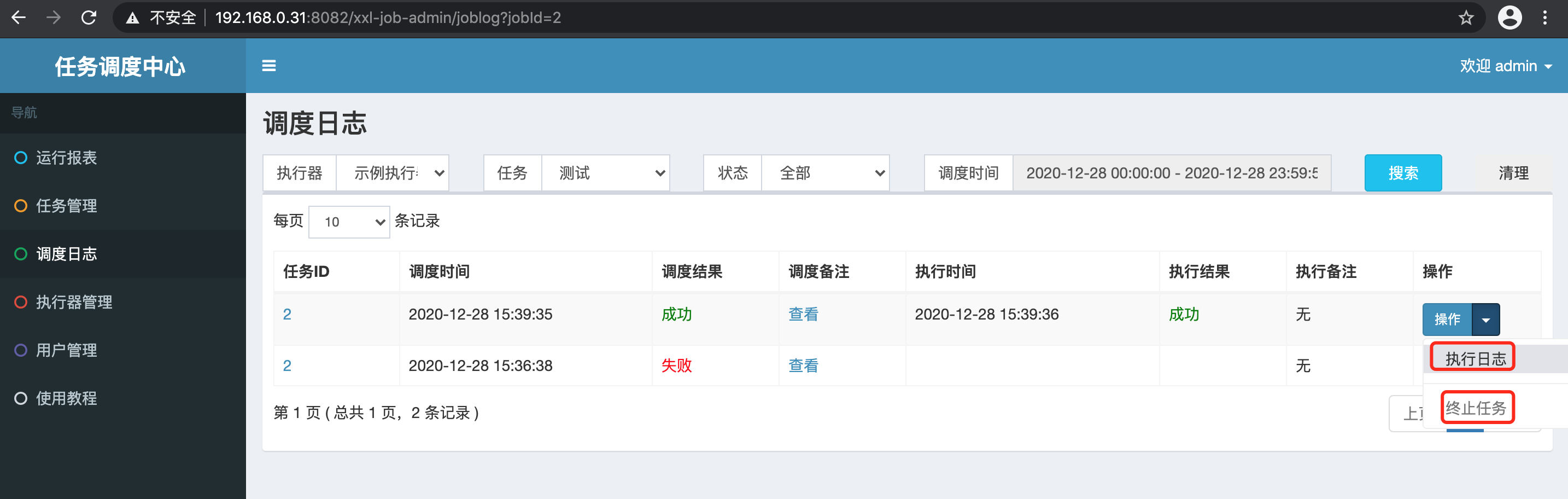Image resolution: width=1568 pixels, height=499 pixels.
Task: Click the red circle icon beside 执行器管理
Action: click(x=21, y=302)
